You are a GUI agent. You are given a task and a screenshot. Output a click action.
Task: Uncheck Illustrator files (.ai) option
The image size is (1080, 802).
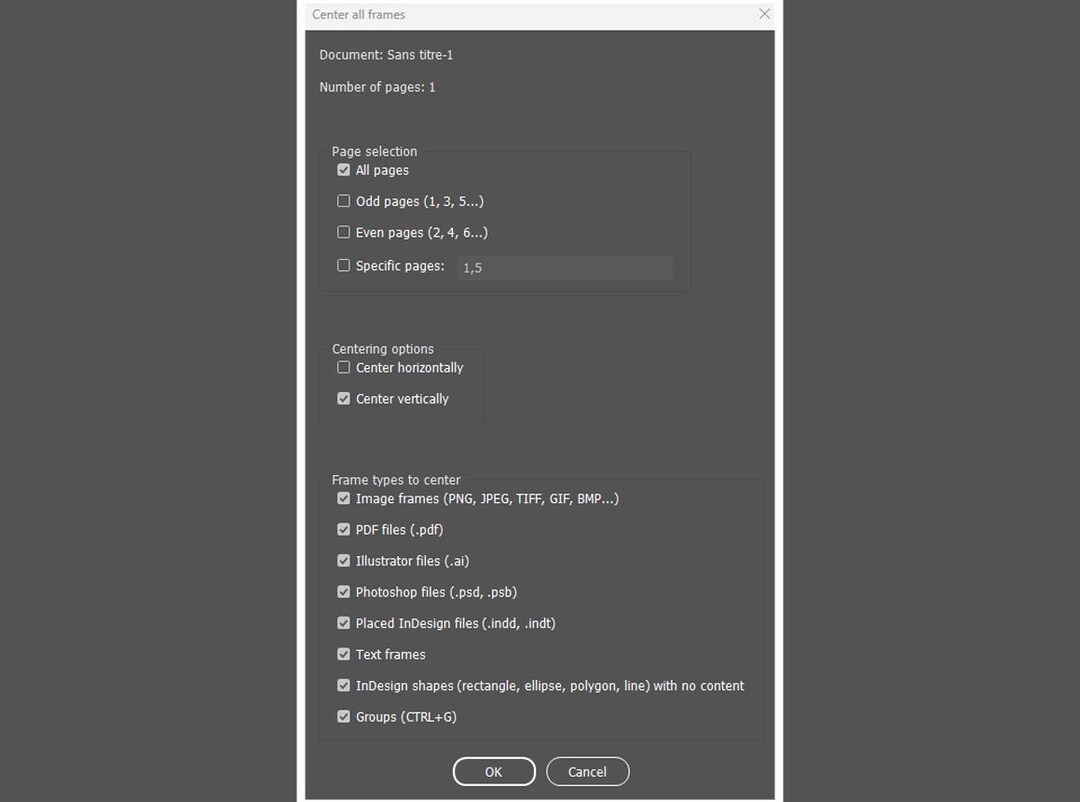(344, 561)
